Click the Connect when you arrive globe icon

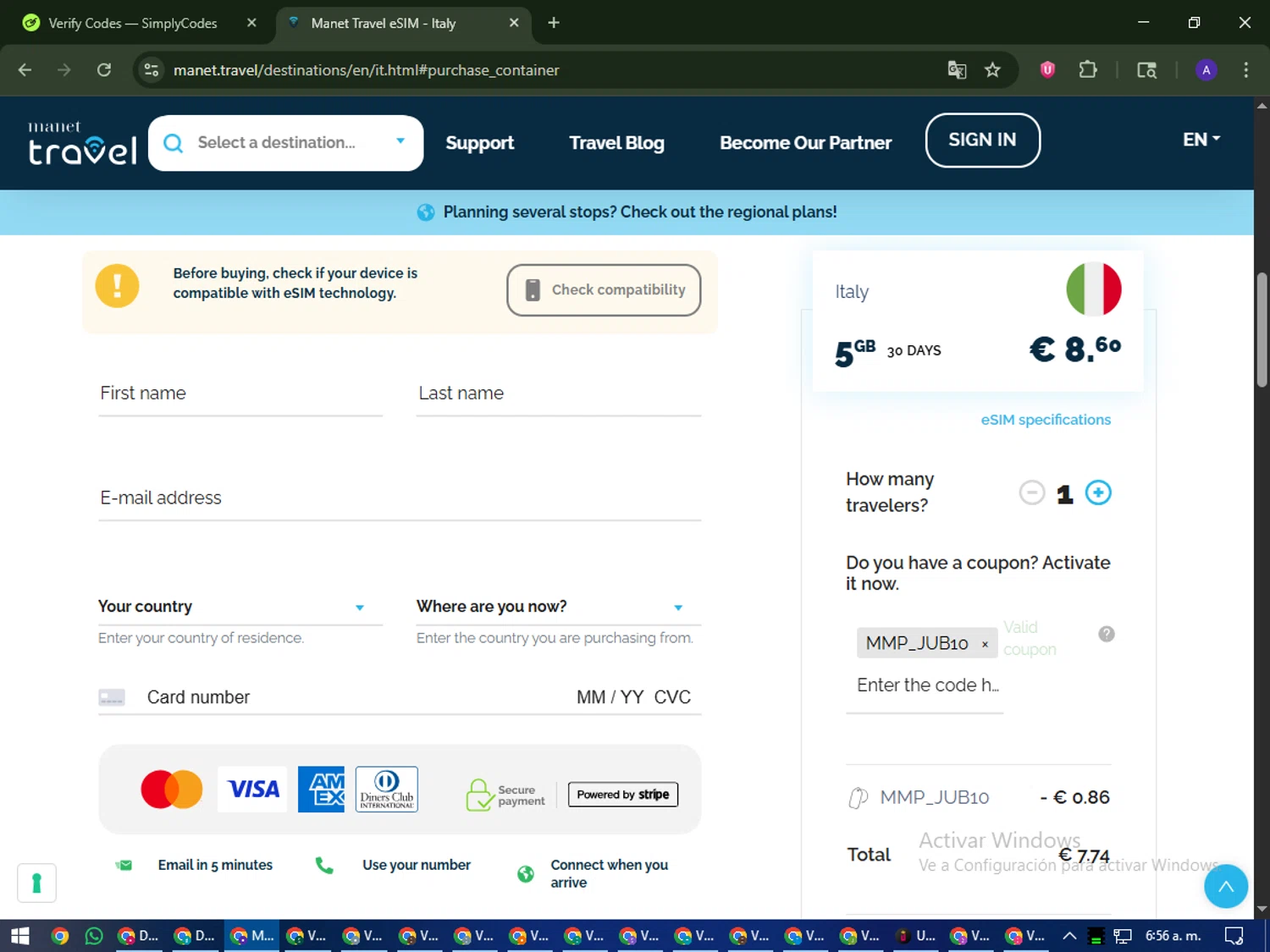coord(526,874)
